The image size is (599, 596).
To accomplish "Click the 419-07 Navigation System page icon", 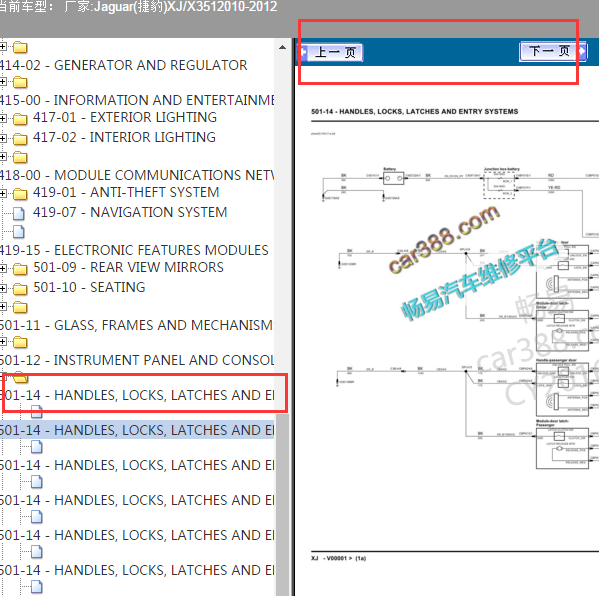I will click(x=19, y=214).
